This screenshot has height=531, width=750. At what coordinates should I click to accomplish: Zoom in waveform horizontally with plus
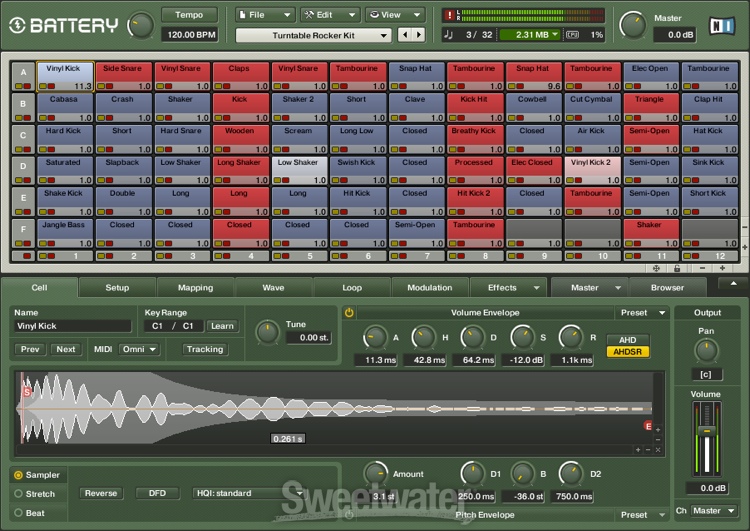(638, 450)
